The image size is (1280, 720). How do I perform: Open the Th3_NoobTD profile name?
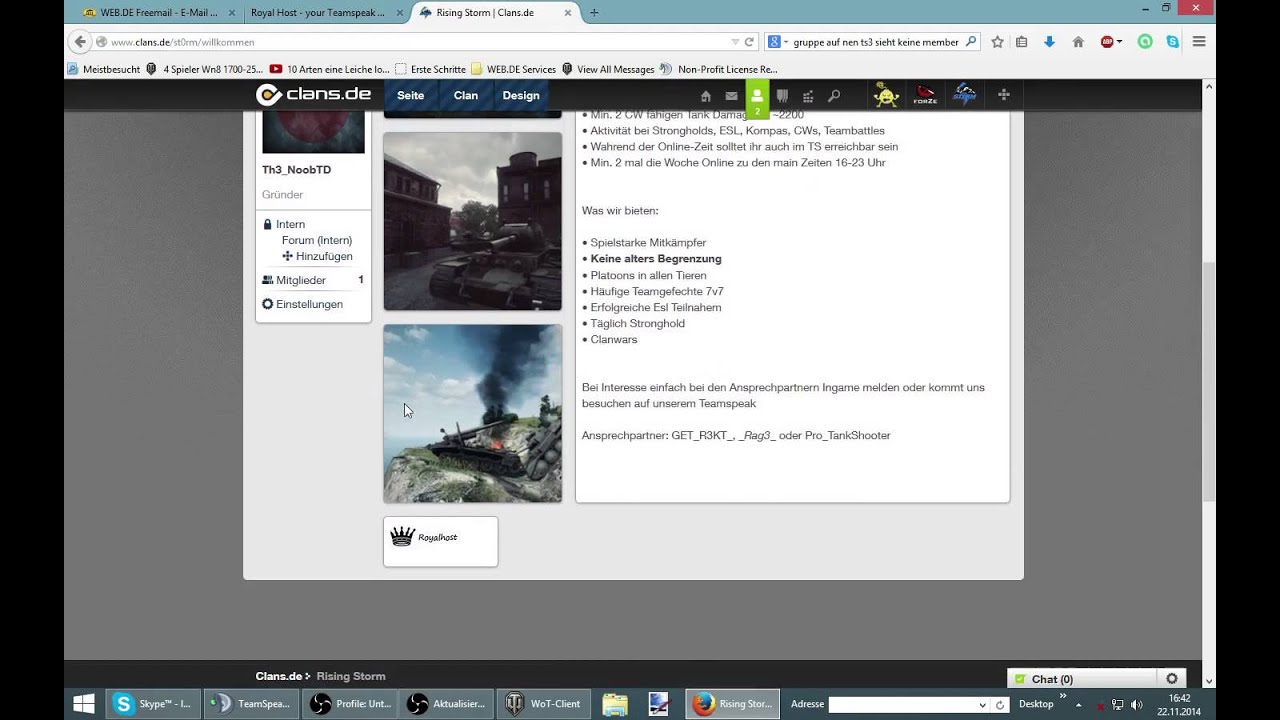(x=296, y=170)
